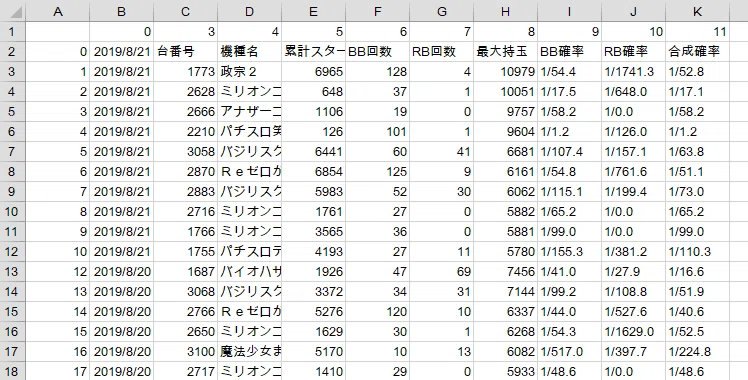Click cell containing 台番号
The height and width of the screenshot is (380, 748).
coord(186,51)
